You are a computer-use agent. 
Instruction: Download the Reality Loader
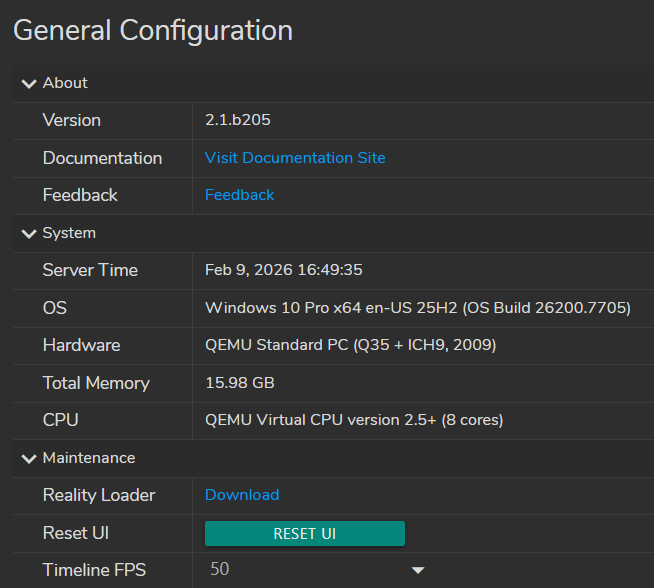(x=242, y=495)
